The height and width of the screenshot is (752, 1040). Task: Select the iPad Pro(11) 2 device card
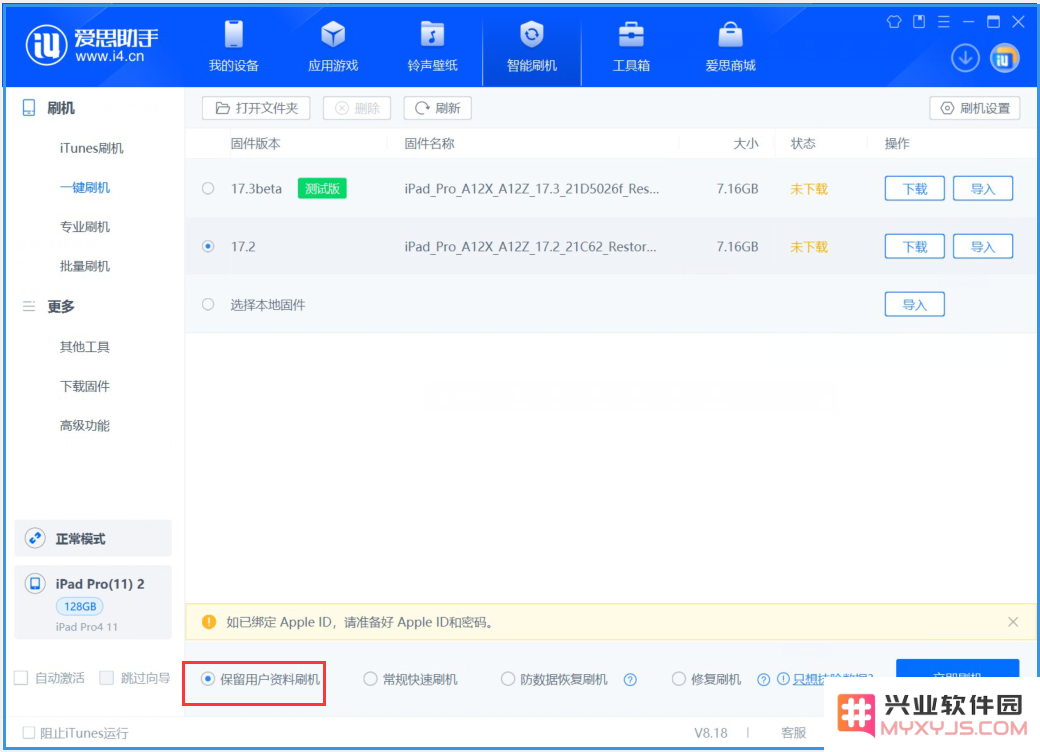(x=93, y=602)
